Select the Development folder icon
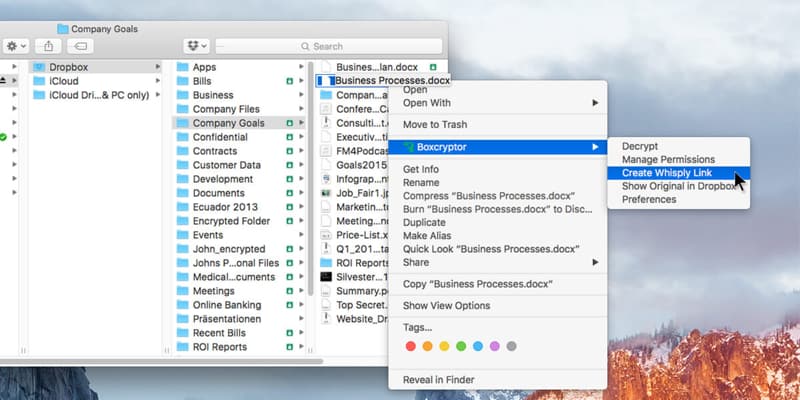 pos(183,179)
